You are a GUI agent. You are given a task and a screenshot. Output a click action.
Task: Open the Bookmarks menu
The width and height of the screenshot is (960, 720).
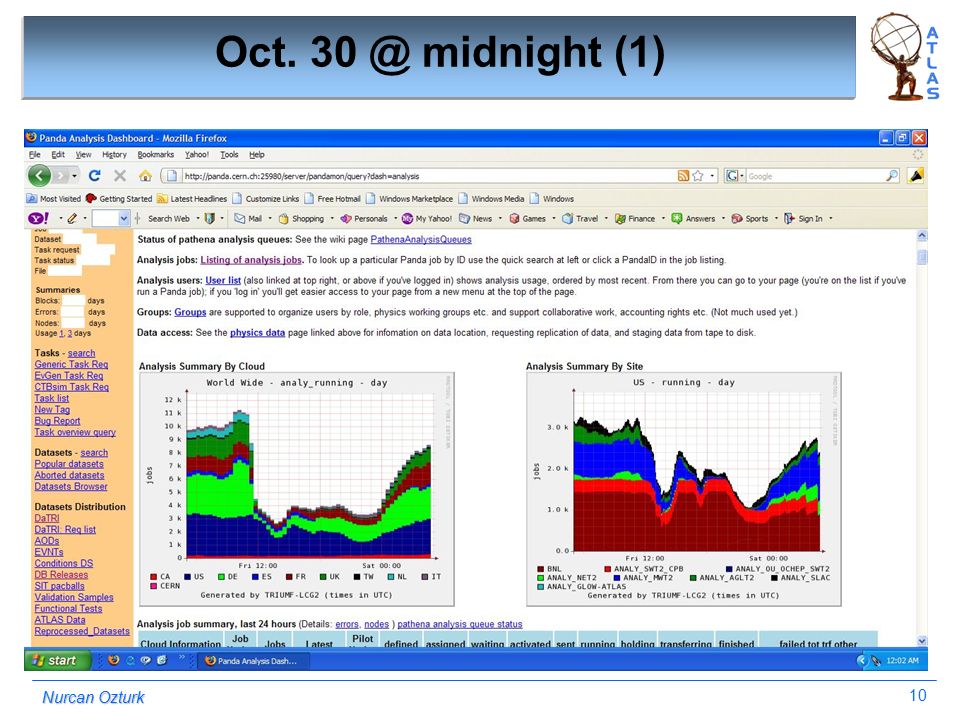click(x=156, y=155)
